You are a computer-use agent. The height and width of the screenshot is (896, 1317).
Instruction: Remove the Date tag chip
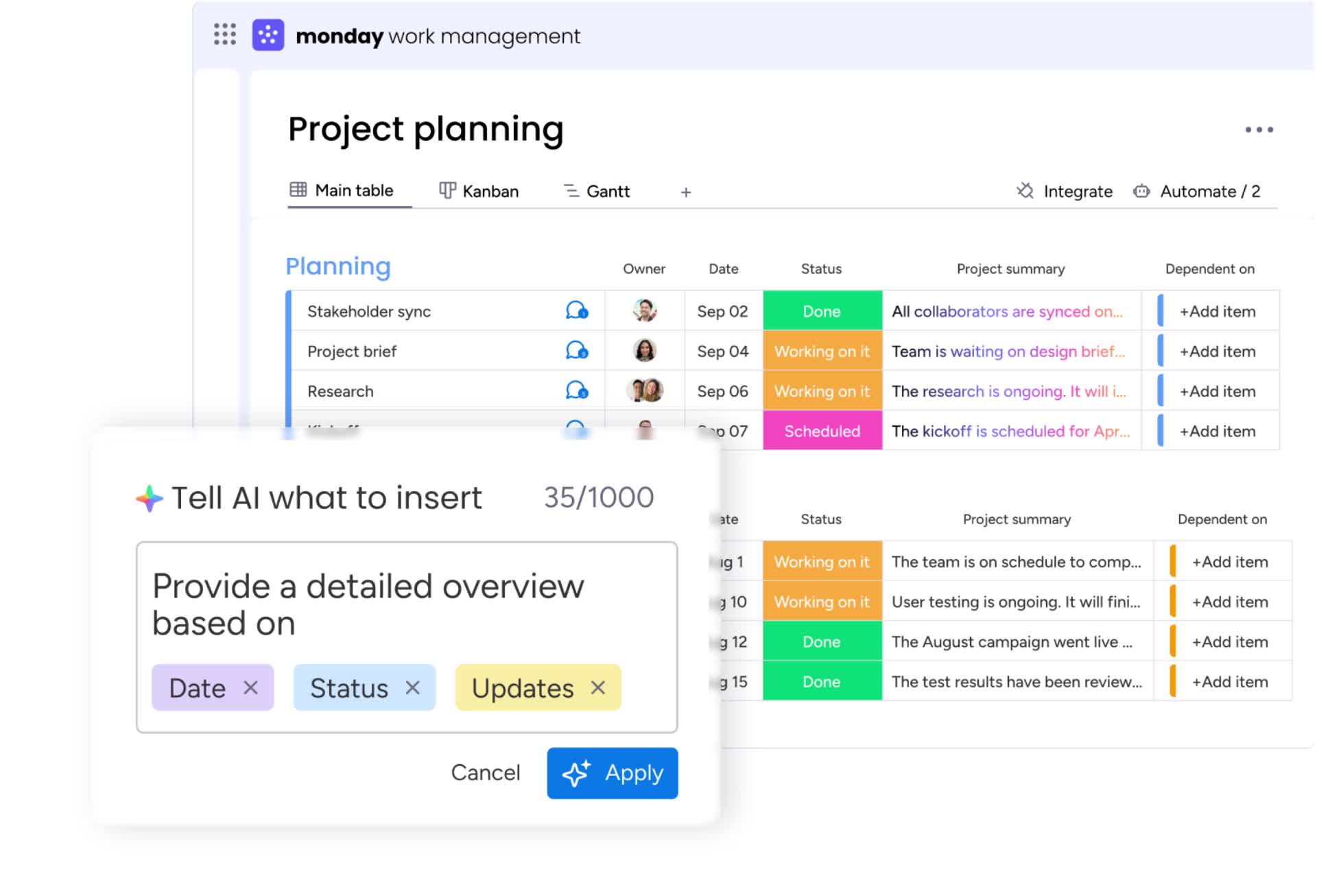click(x=251, y=687)
